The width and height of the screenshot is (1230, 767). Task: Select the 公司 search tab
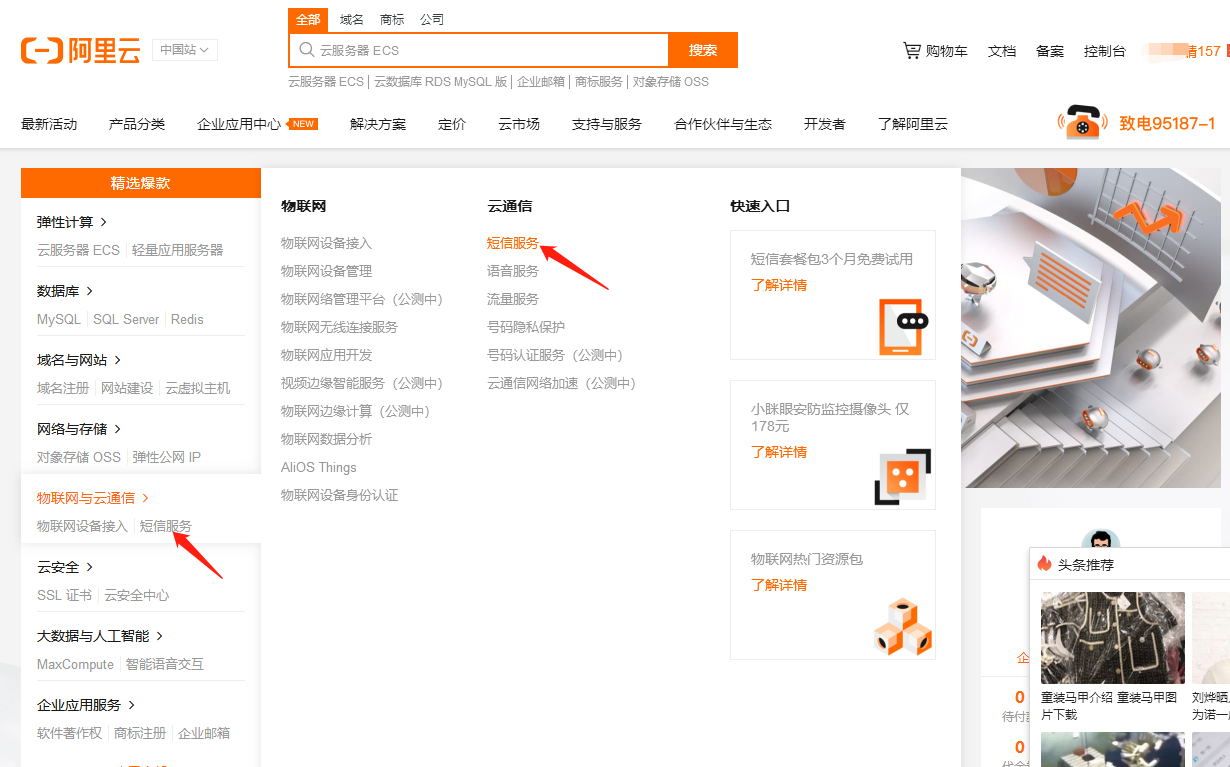pyautogui.click(x=432, y=20)
